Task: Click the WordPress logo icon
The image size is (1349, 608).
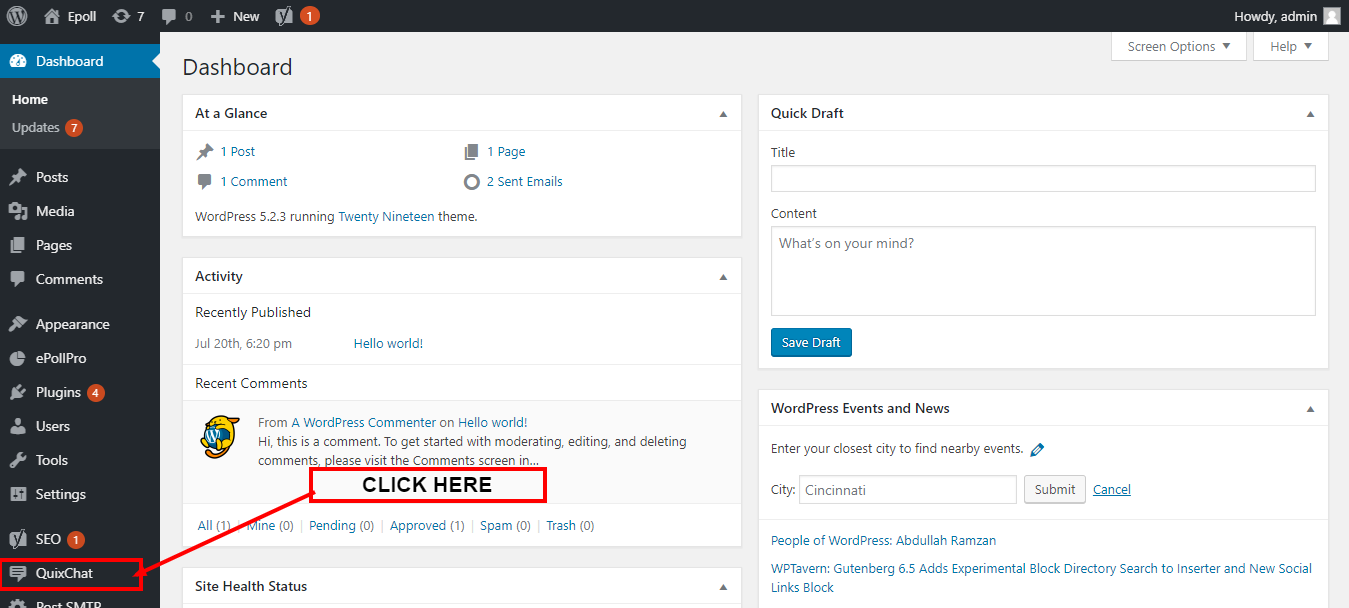Action: 17,16
